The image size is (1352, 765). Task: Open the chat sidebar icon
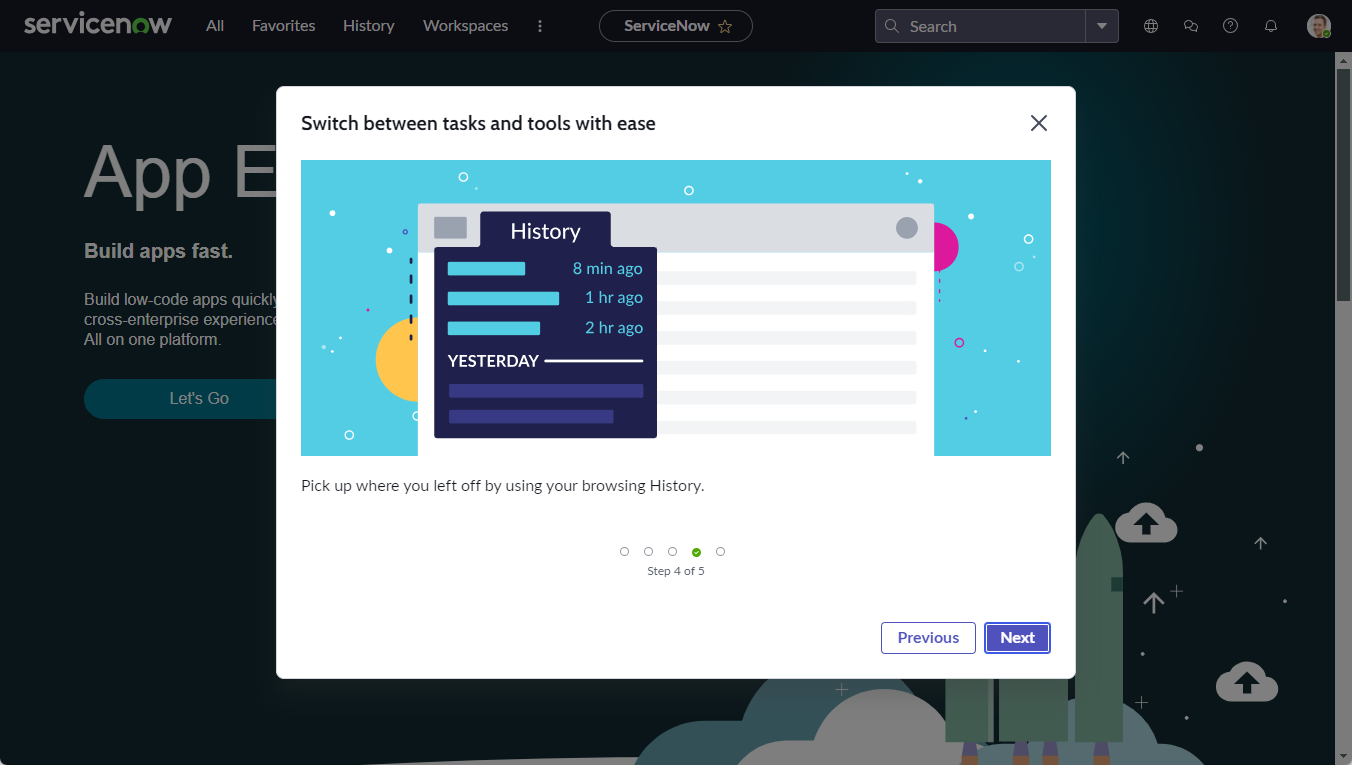pos(1191,26)
